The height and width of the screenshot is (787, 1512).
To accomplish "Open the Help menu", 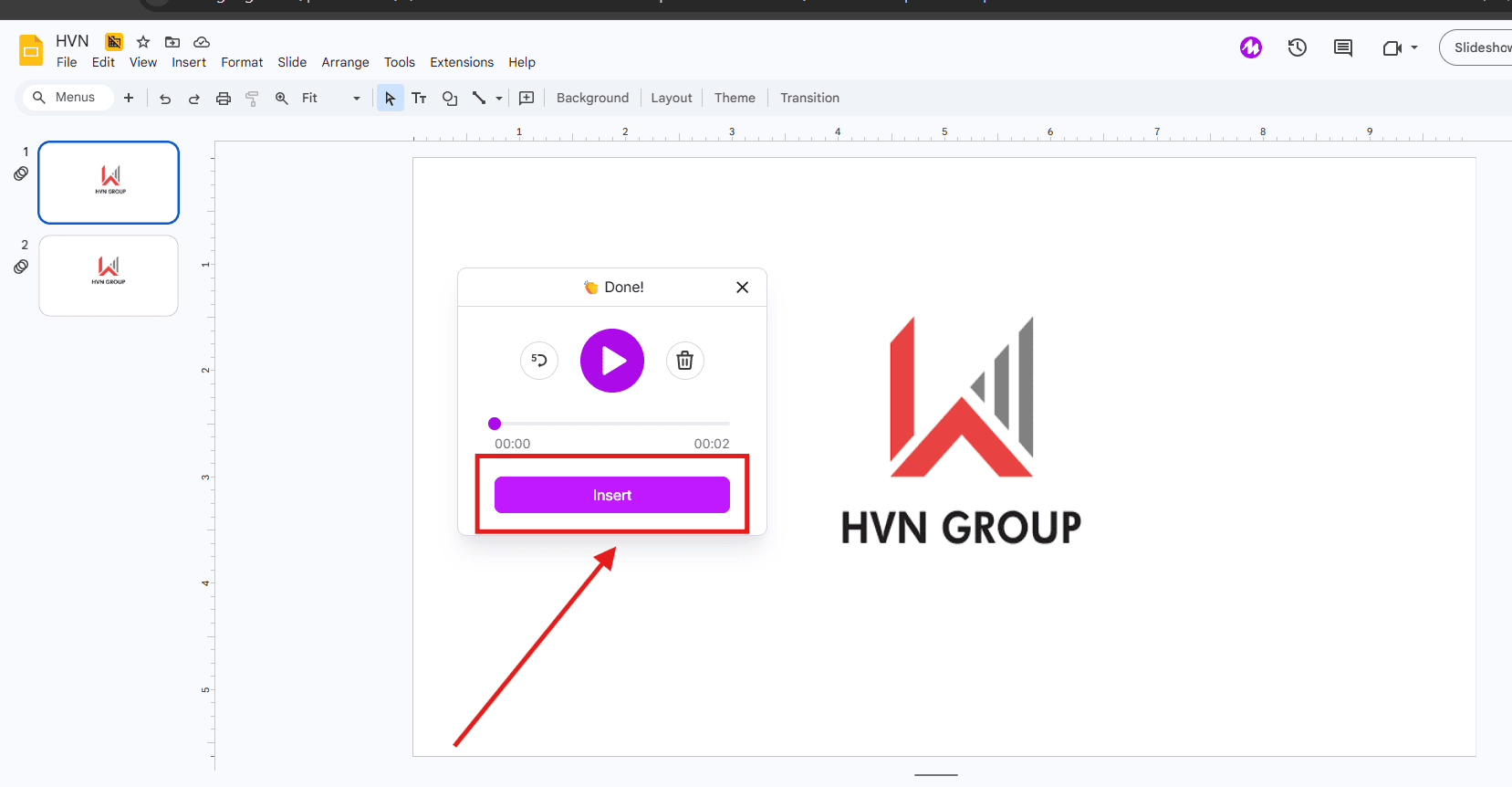I will 522,62.
